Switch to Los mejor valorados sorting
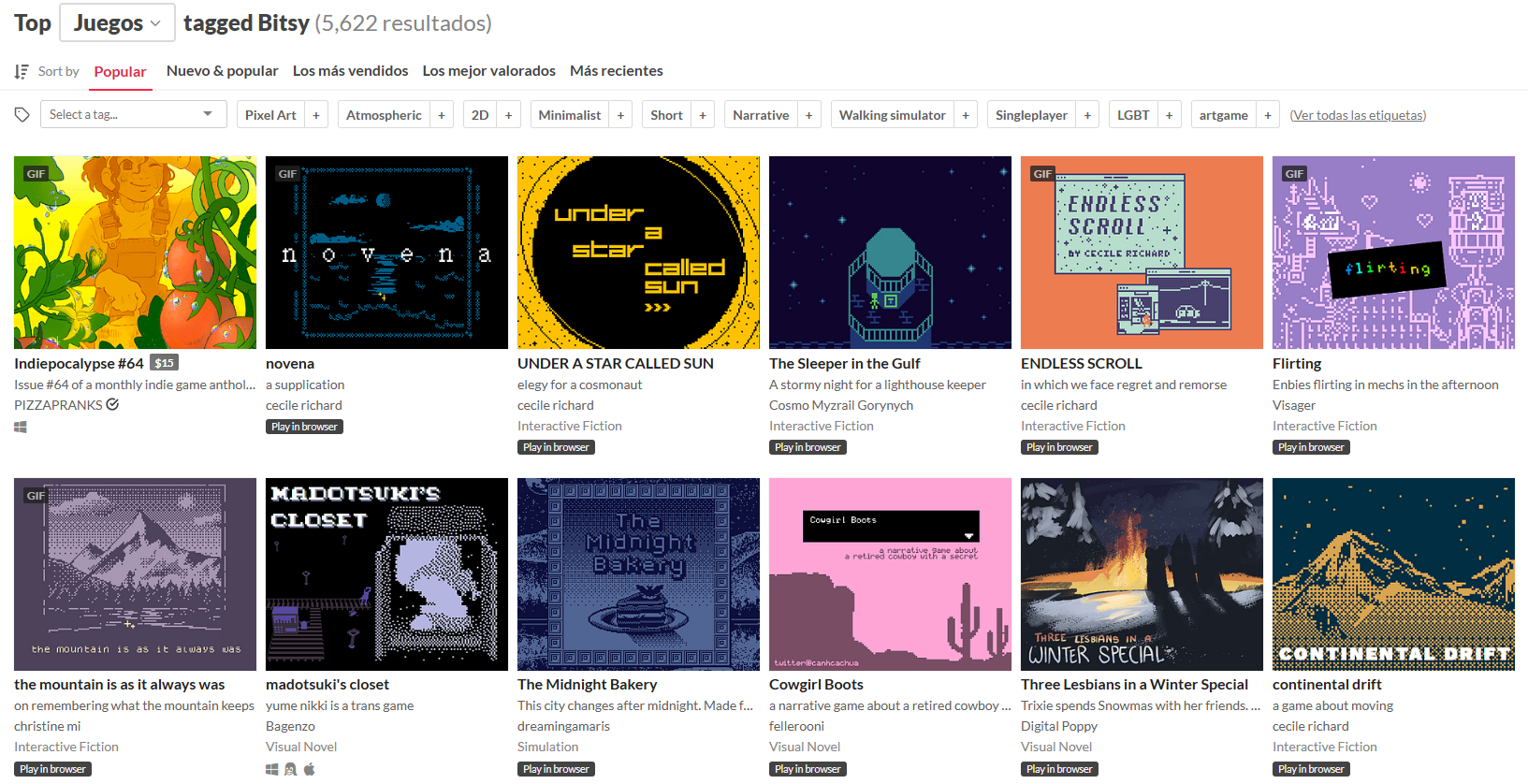 coord(489,71)
